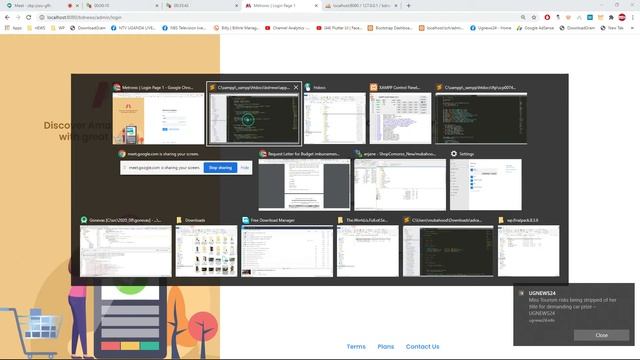Click the Opera red extension icon
The image size is (640, 360).
[x=547, y=18]
